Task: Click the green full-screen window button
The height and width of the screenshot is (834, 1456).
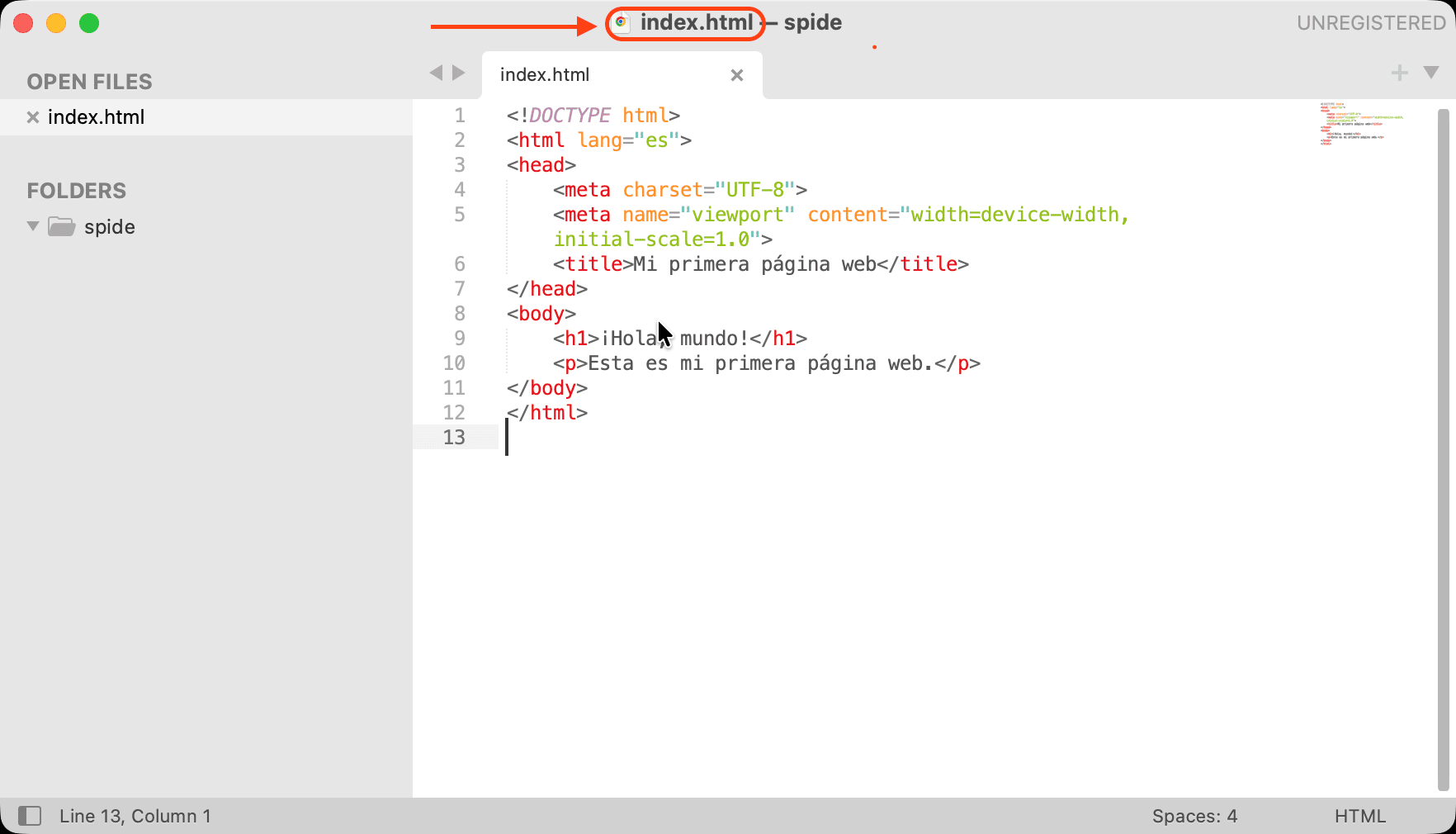Action: point(89,23)
